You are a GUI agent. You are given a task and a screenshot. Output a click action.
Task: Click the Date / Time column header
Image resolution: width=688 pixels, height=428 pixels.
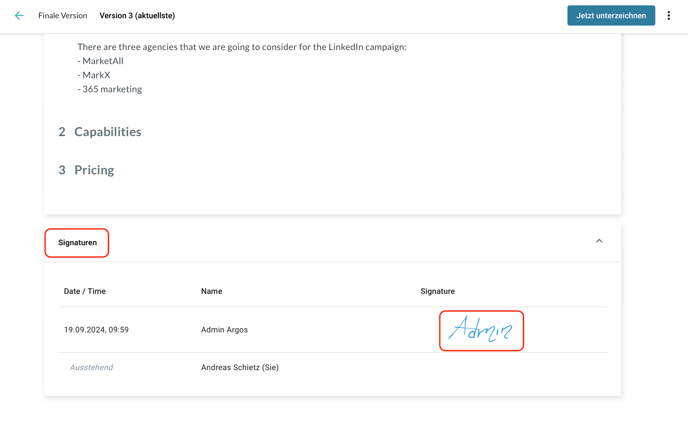tap(85, 291)
